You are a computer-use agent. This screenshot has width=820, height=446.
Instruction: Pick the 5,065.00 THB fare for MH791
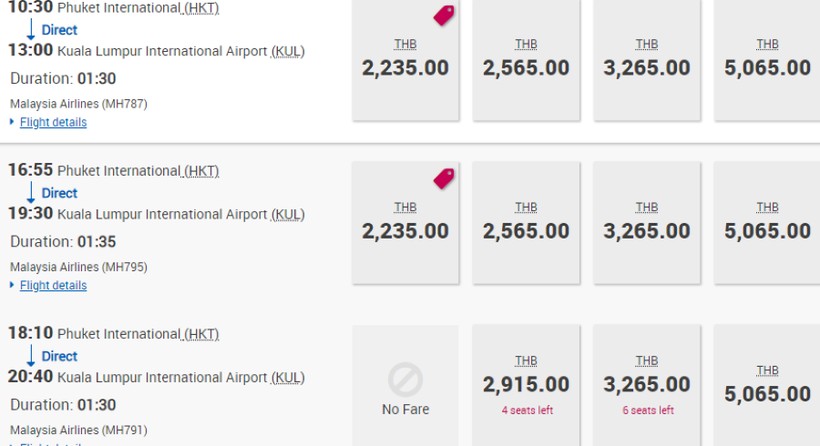[x=767, y=386]
